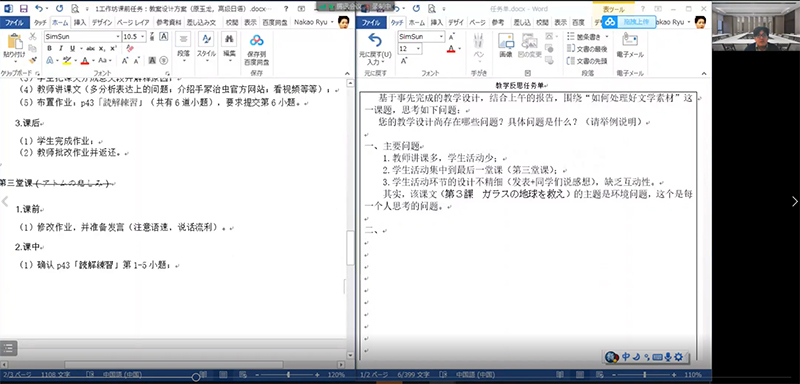Click 文書の先頭 start of document button

(x=588, y=61)
